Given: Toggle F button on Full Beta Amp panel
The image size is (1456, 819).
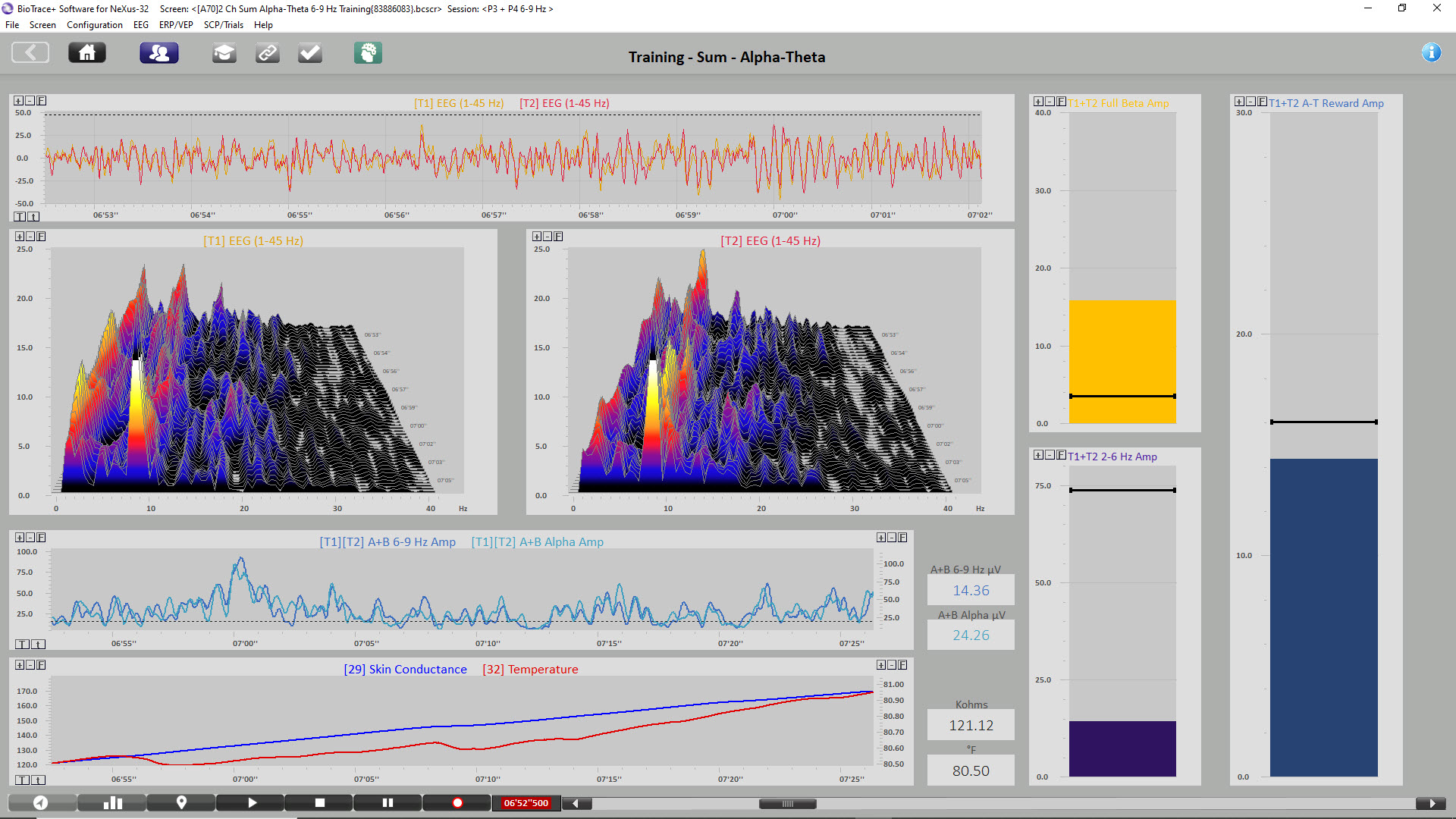Looking at the screenshot, I should click(1062, 102).
